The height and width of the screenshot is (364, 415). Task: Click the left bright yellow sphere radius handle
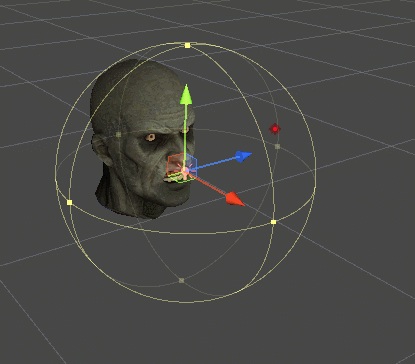69,202
